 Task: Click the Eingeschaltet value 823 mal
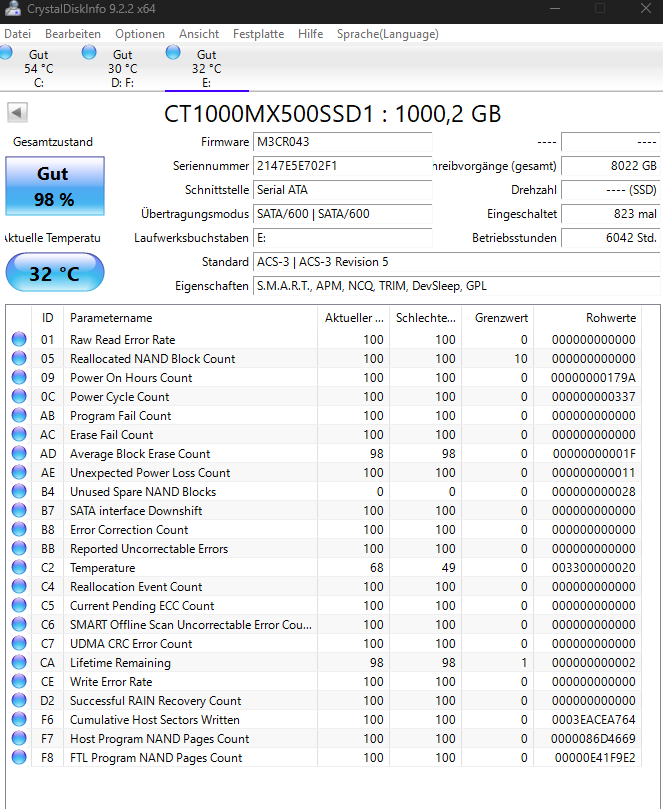click(x=610, y=214)
